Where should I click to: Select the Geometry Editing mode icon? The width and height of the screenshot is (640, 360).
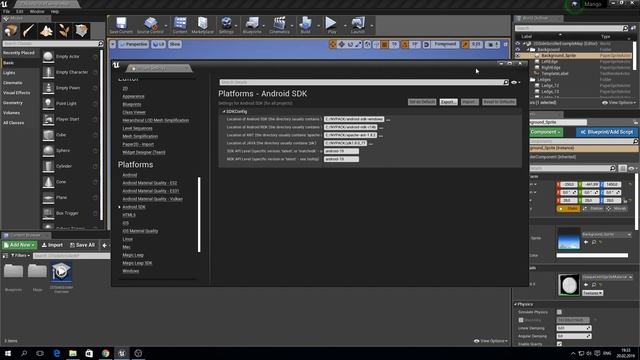click(x=82, y=31)
